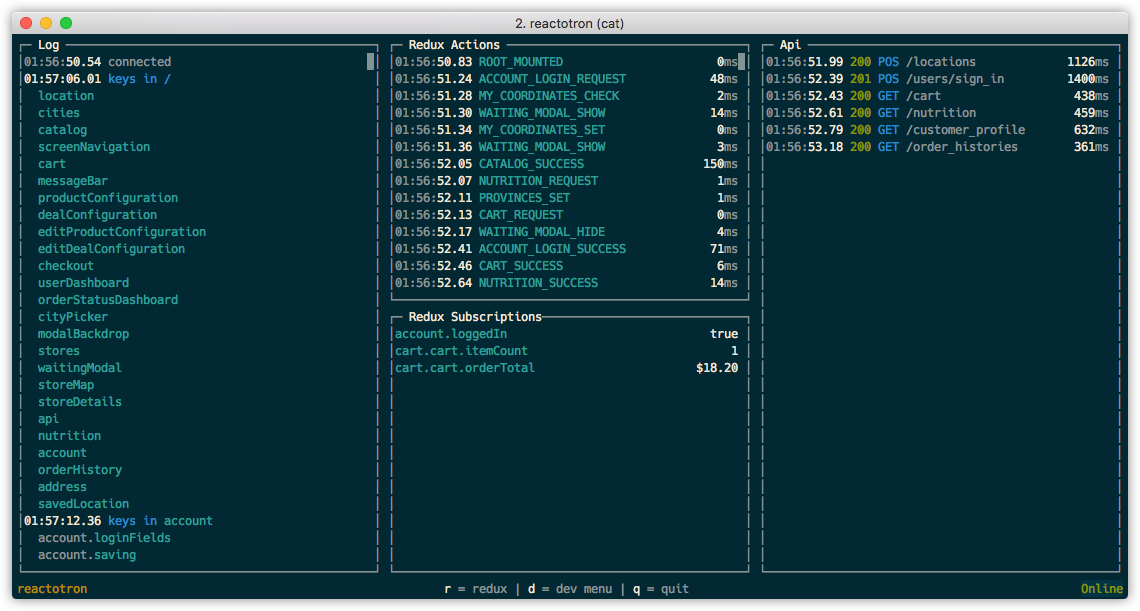Click the 'r = redux' shortcut hint
Screen dimensions: 1140x611
pos(475,589)
